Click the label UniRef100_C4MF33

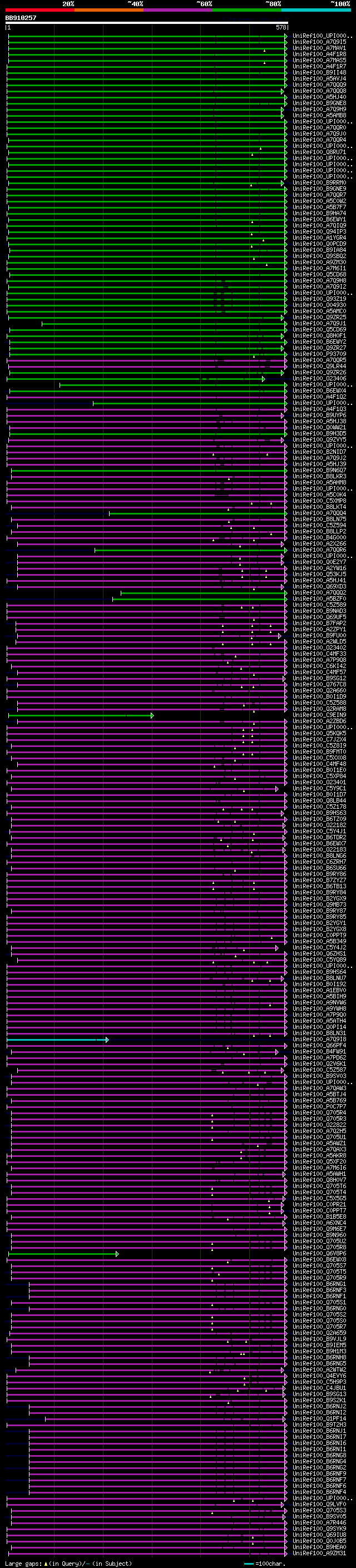tap(319, 654)
